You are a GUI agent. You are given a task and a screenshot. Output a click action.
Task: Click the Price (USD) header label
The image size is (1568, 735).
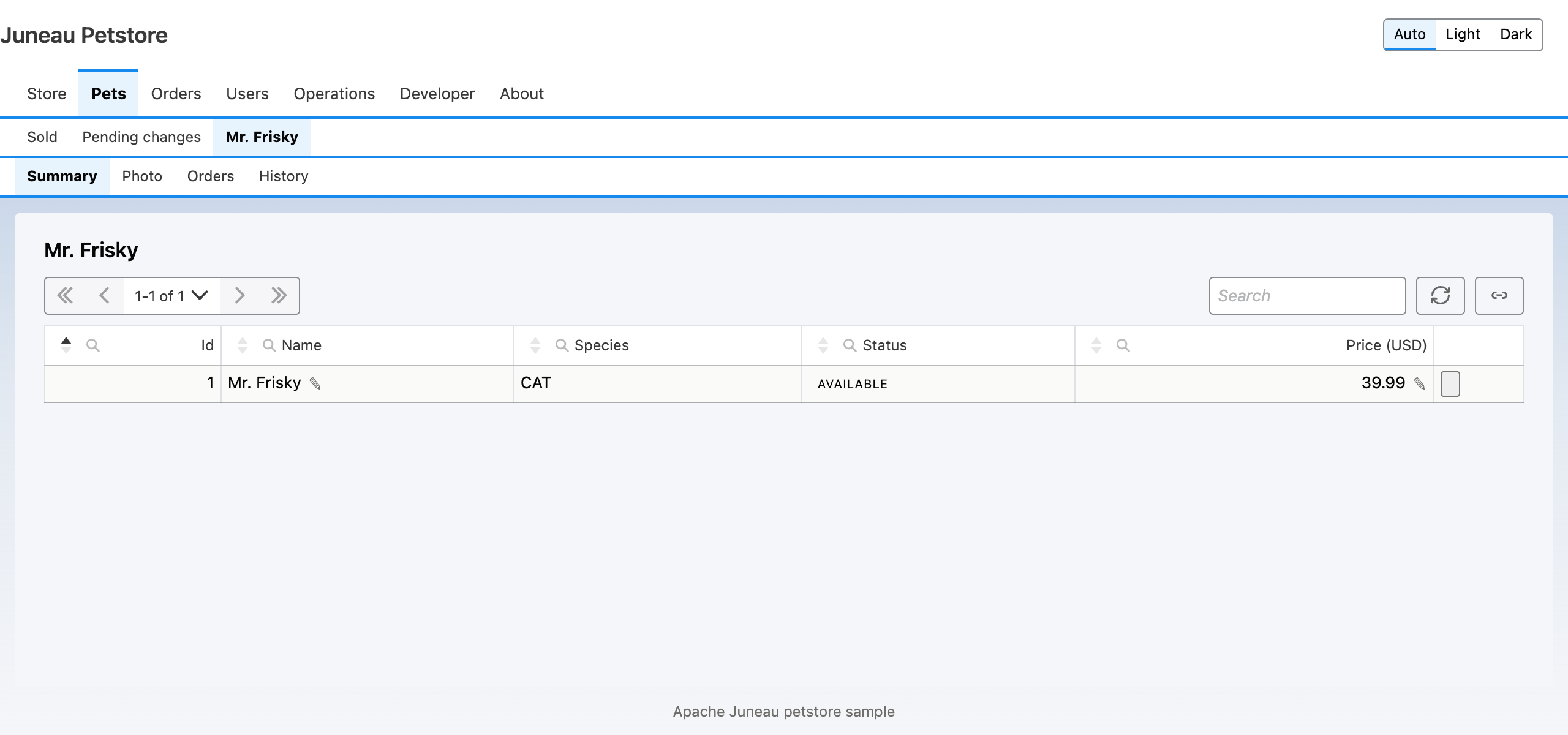click(x=1386, y=345)
